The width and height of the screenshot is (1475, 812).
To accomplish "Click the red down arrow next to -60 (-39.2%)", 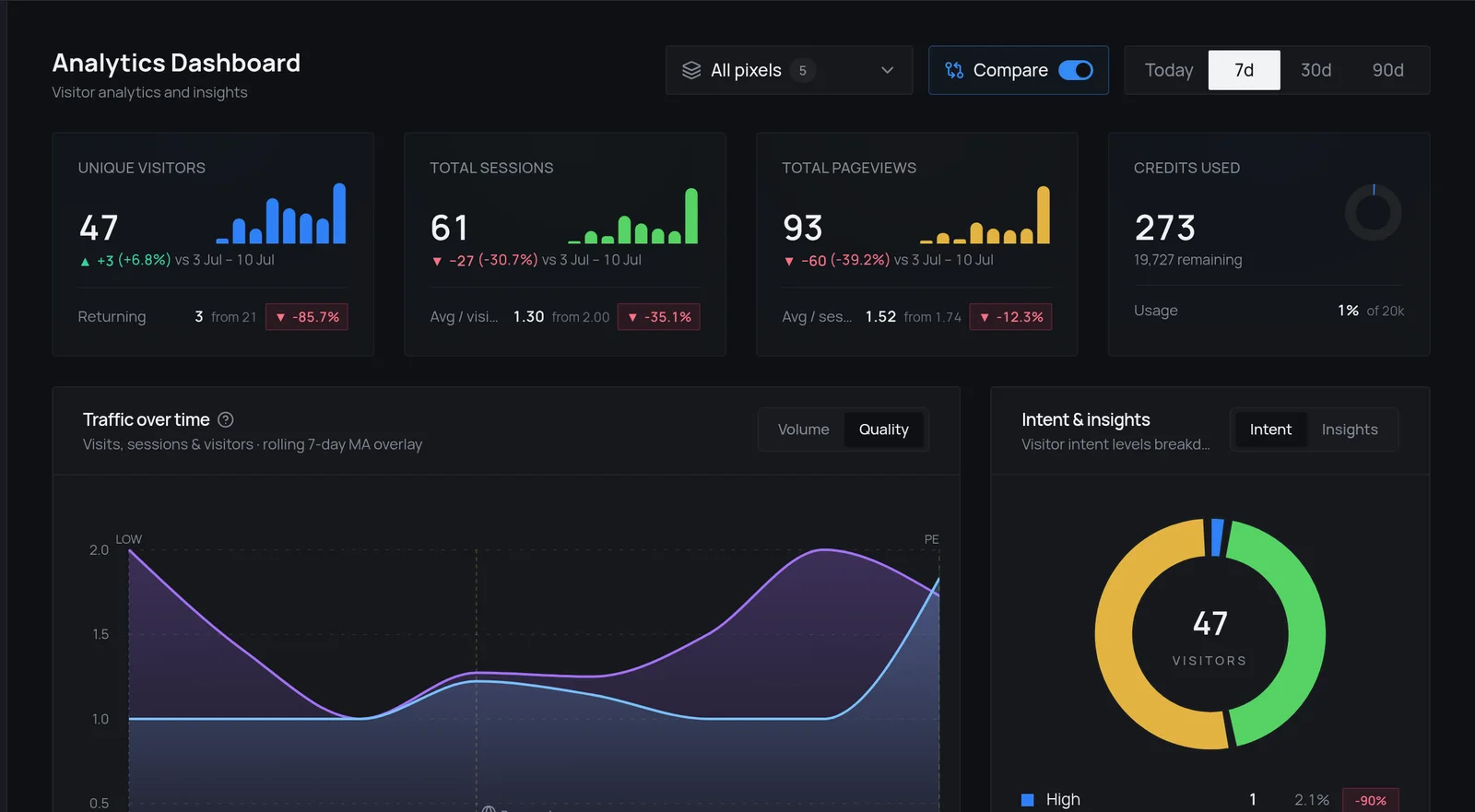I will click(x=789, y=262).
